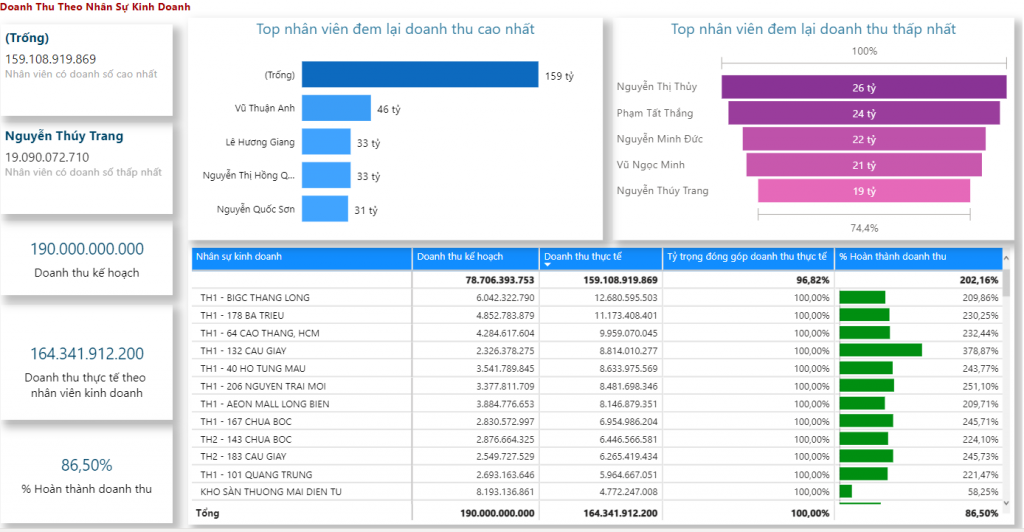Select the Lê Hương Giang 33 tỷ bar
The width and height of the screenshot is (1024, 532).
pos(326,142)
